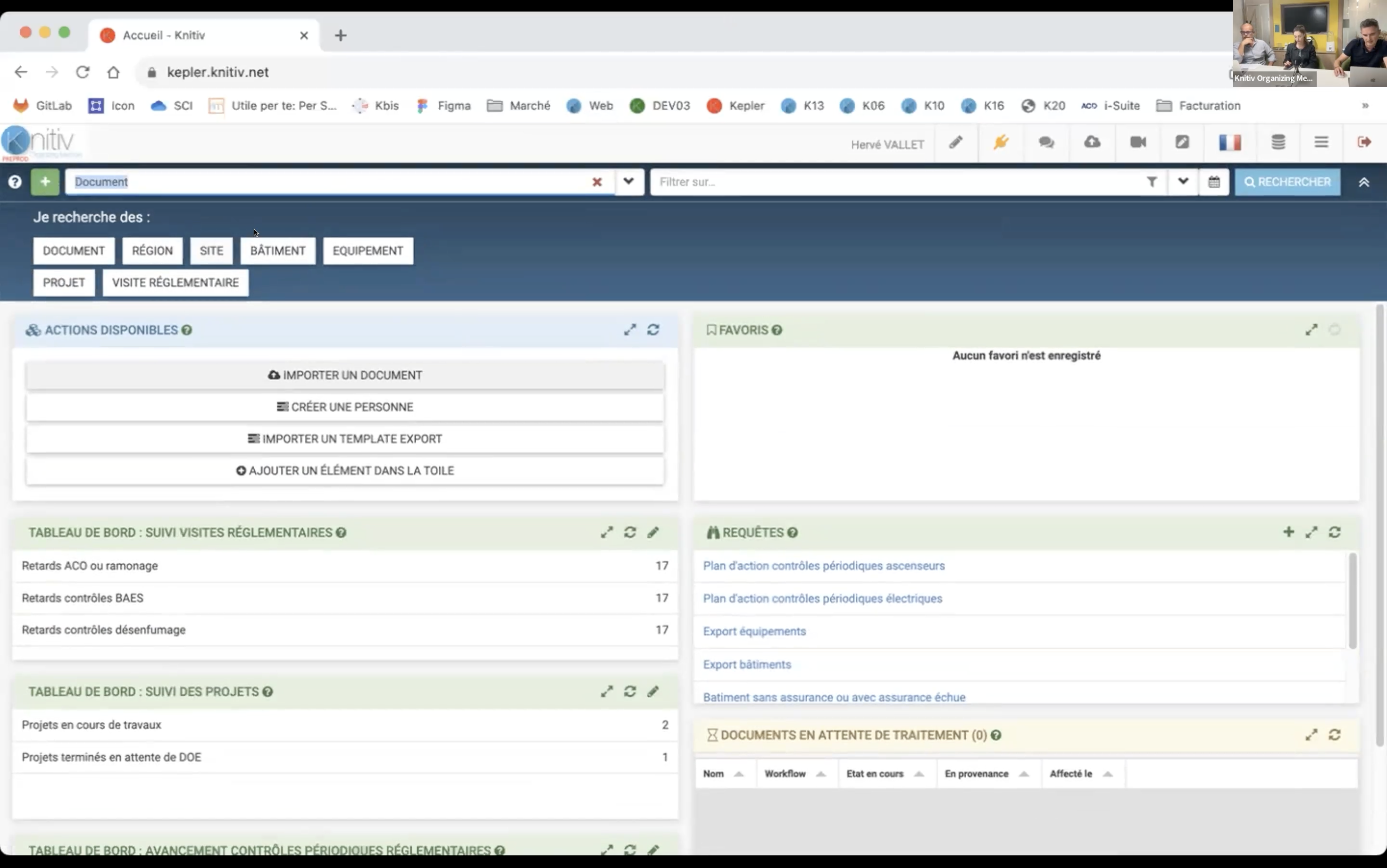Open the GitLab bookmark

(42, 106)
